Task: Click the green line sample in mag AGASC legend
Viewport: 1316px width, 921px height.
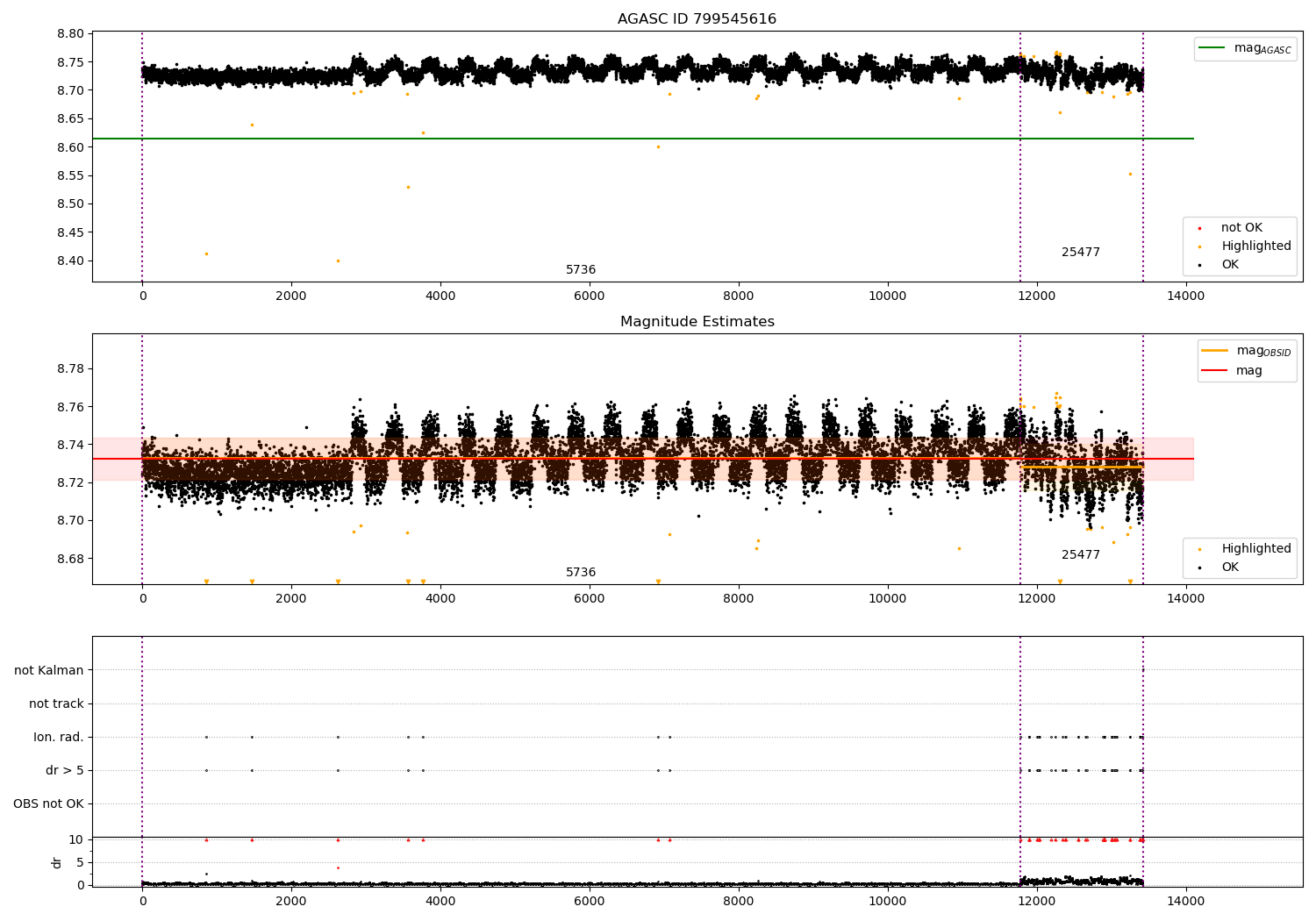Action: 1213,48
